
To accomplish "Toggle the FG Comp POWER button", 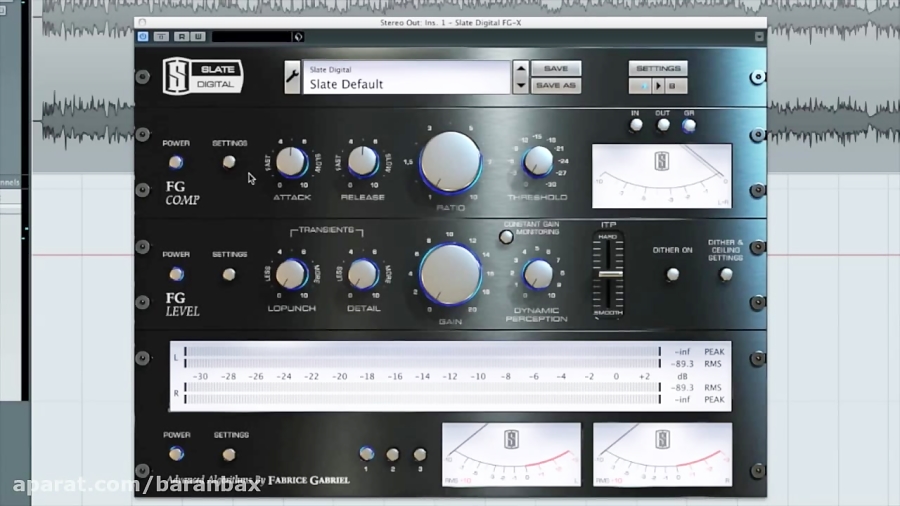I will (x=176, y=162).
